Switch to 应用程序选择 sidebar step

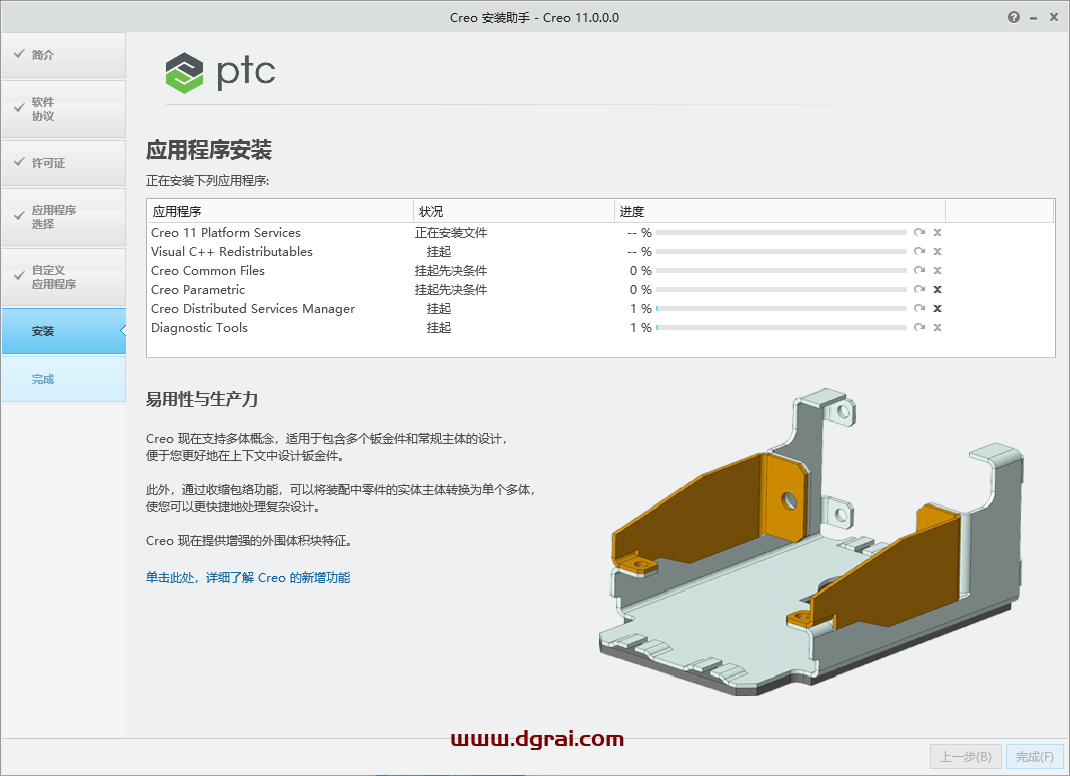coord(63,217)
